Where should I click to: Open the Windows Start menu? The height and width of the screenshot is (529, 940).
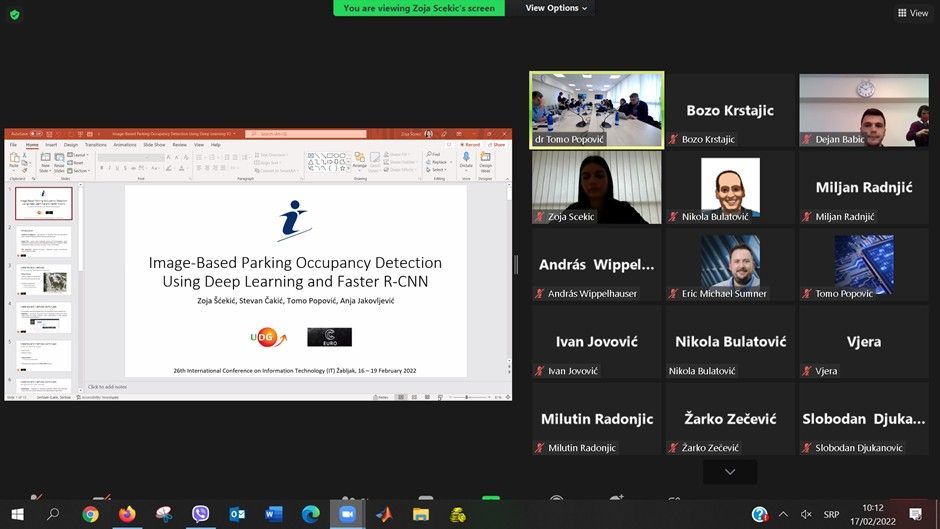click(x=17, y=514)
